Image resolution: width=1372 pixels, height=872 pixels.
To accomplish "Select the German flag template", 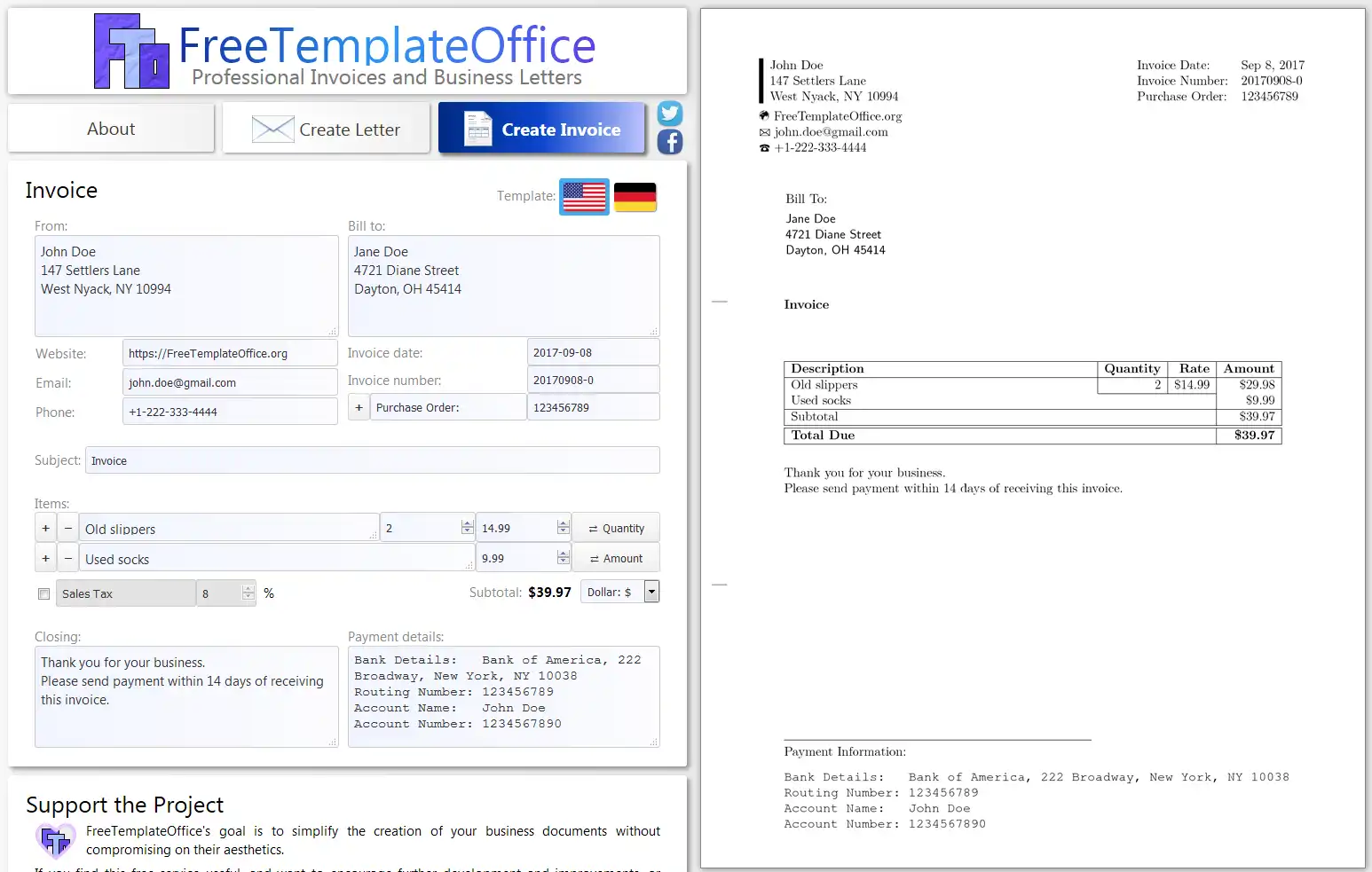I will pyautogui.click(x=635, y=197).
